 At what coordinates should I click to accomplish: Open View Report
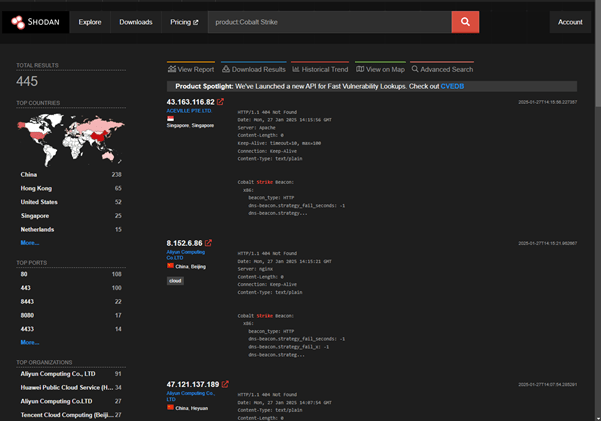point(190,69)
